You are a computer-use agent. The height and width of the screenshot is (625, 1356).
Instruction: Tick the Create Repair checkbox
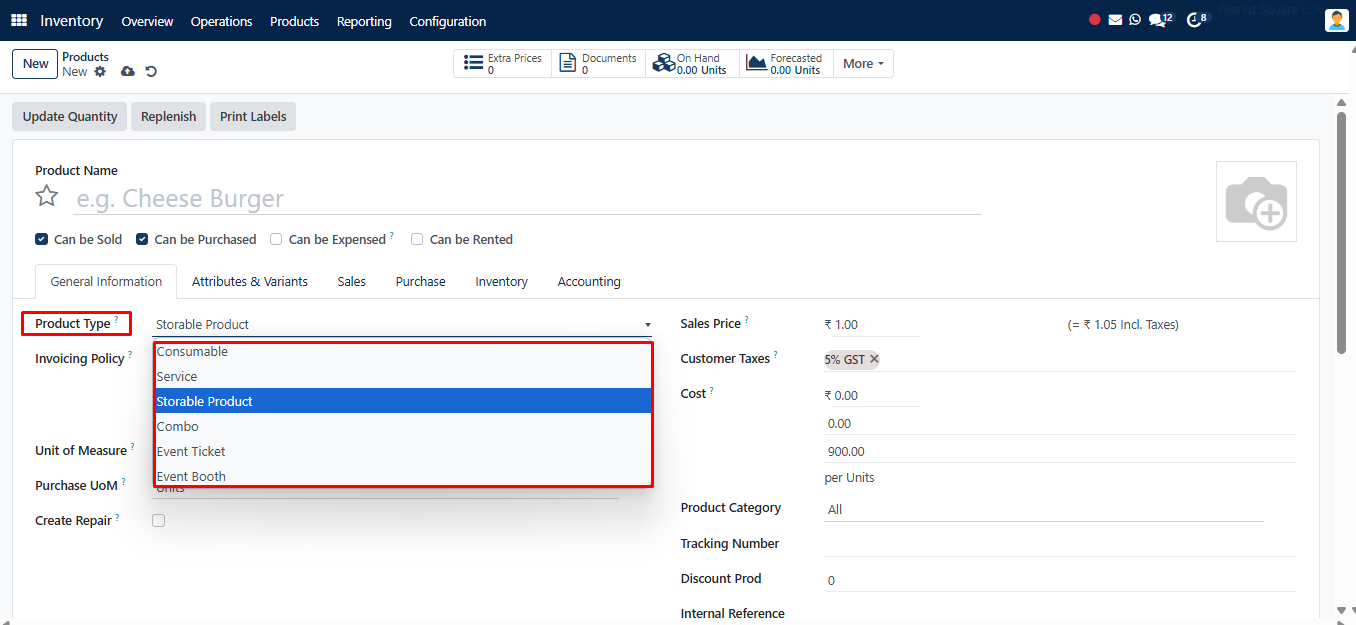coord(158,521)
